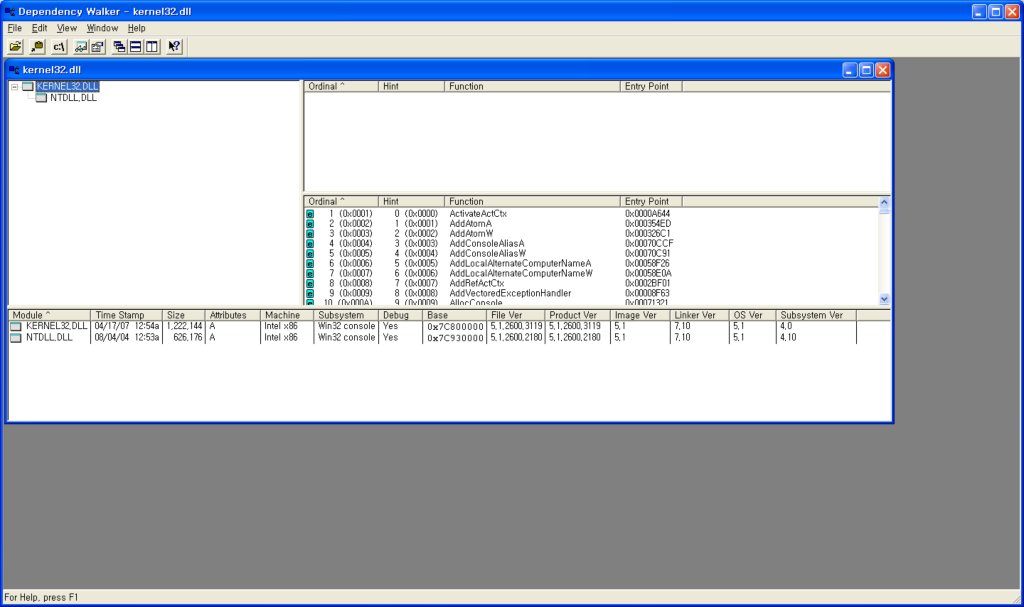This screenshot has height=607, width=1024.
Task: Click the Tile Horizontally toolbar icon
Action: [x=135, y=46]
